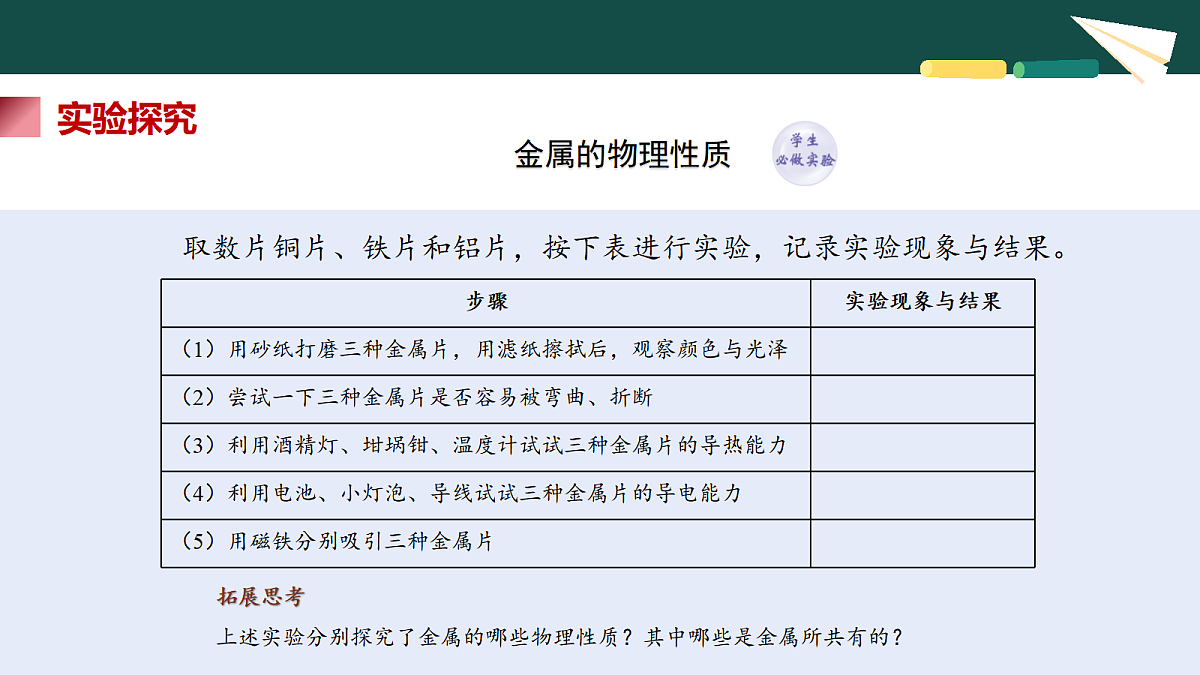The image size is (1200, 675).
Task: Click the empty result cell for step (4)
Action: [x=922, y=495]
